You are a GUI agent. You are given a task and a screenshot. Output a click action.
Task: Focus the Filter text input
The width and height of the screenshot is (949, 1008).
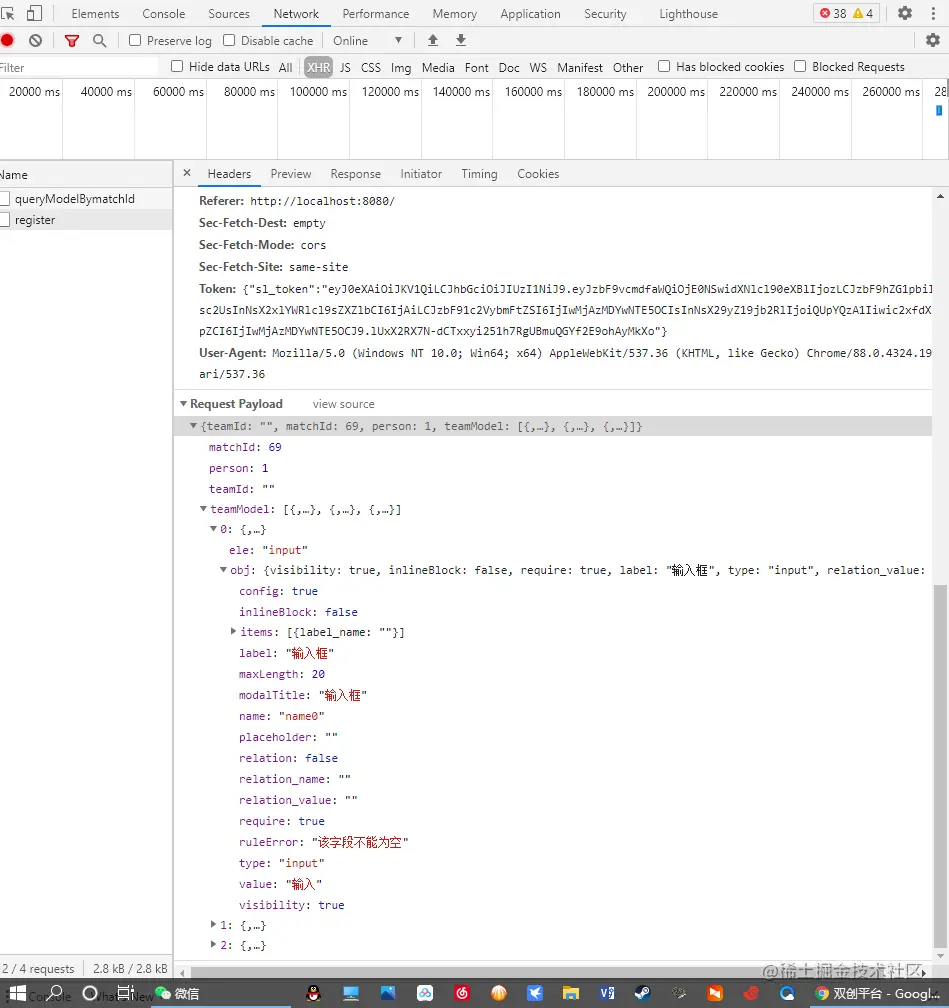pos(78,68)
